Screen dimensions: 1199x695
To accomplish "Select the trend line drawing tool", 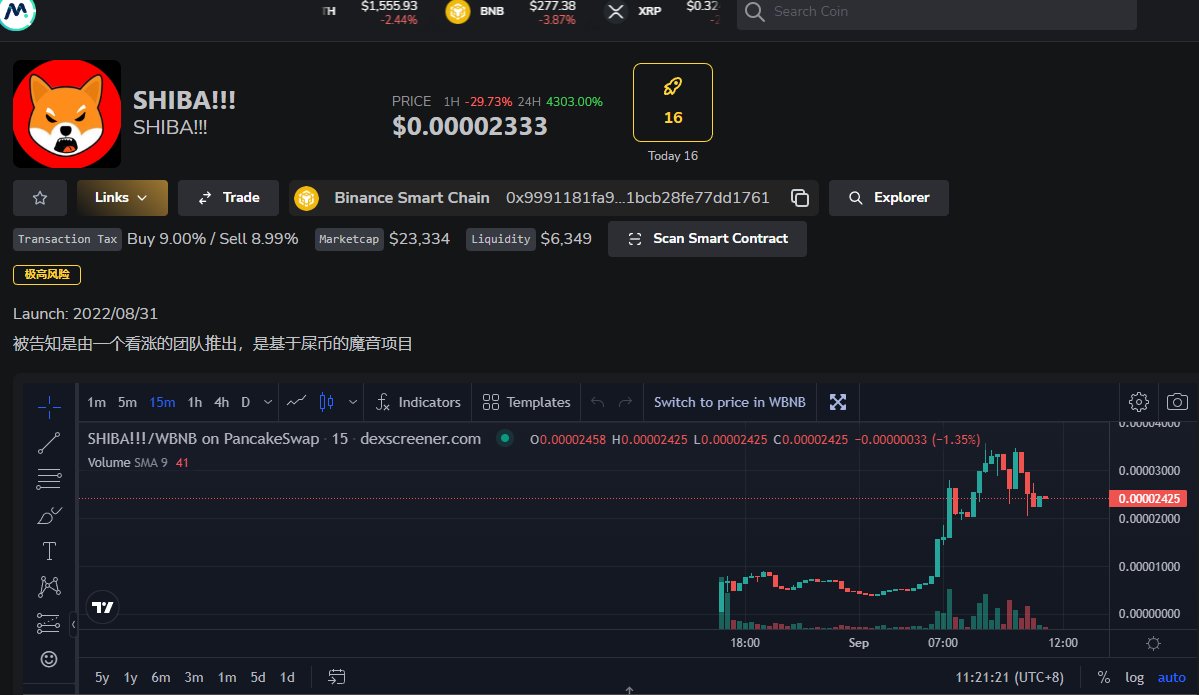I will point(49,443).
